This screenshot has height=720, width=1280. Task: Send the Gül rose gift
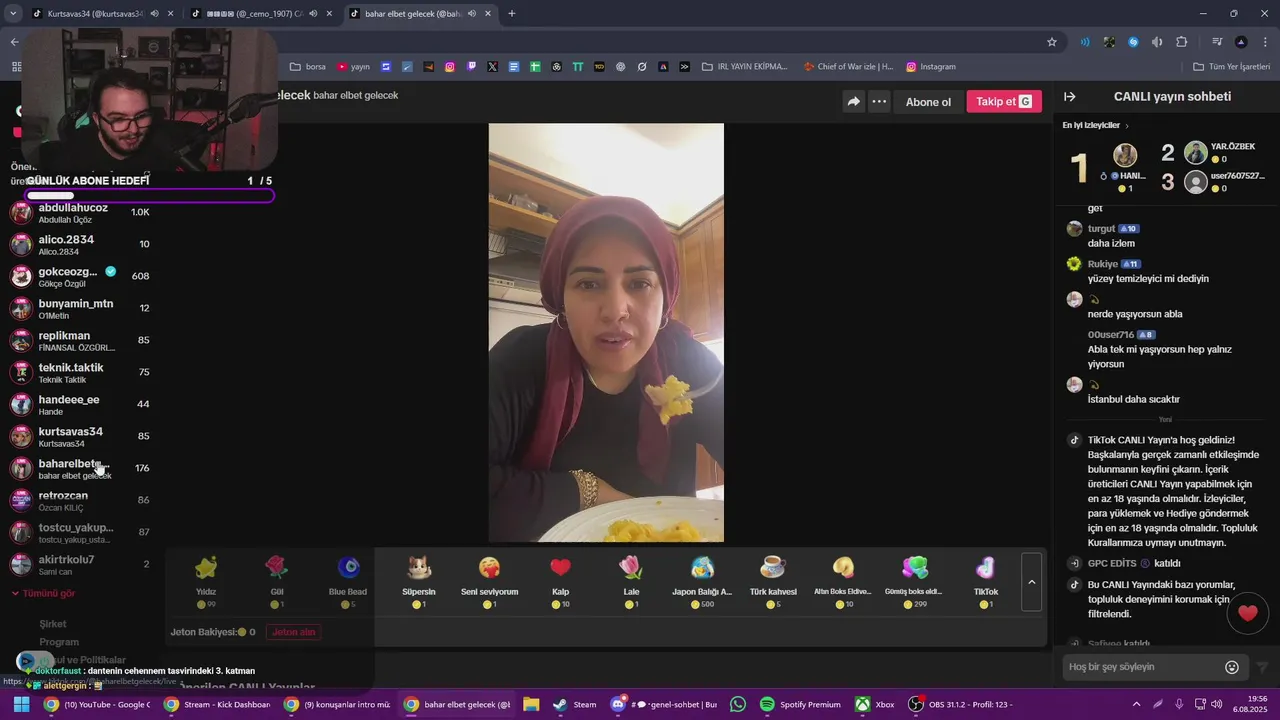[276, 581]
